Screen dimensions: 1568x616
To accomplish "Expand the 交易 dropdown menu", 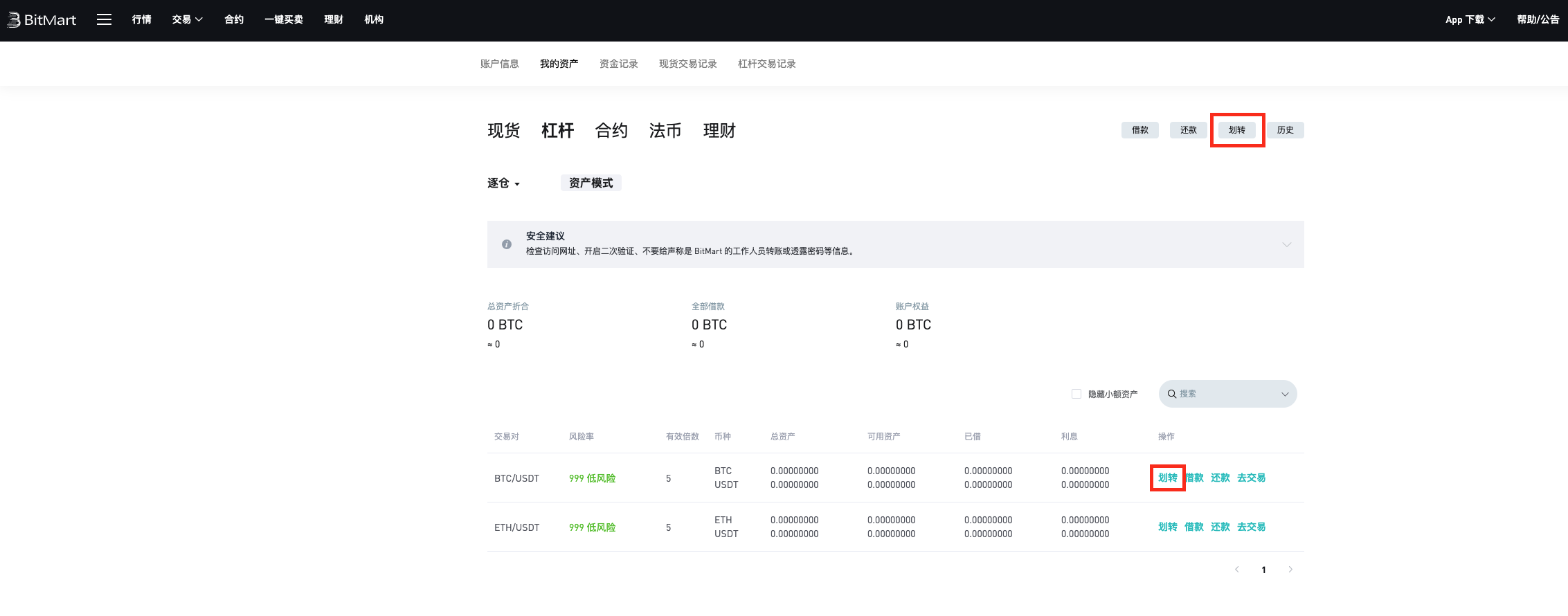I will pos(187,19).
